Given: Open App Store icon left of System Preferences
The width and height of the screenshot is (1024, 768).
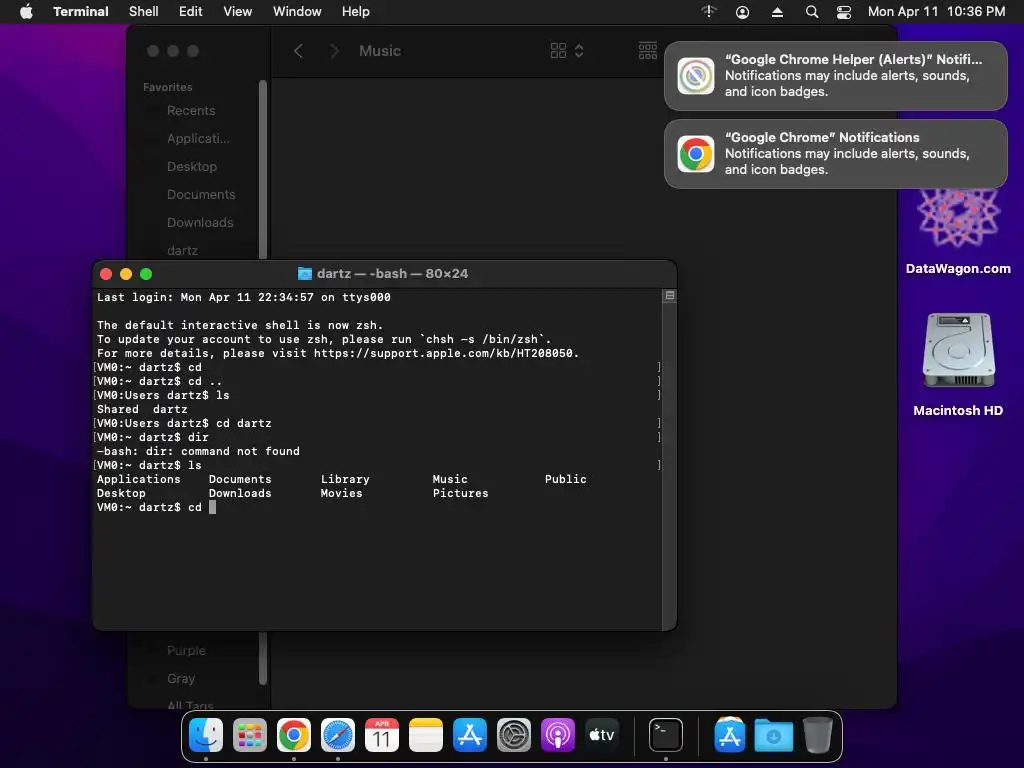Looking at the screenshot, I should click(x=470, y=735).
